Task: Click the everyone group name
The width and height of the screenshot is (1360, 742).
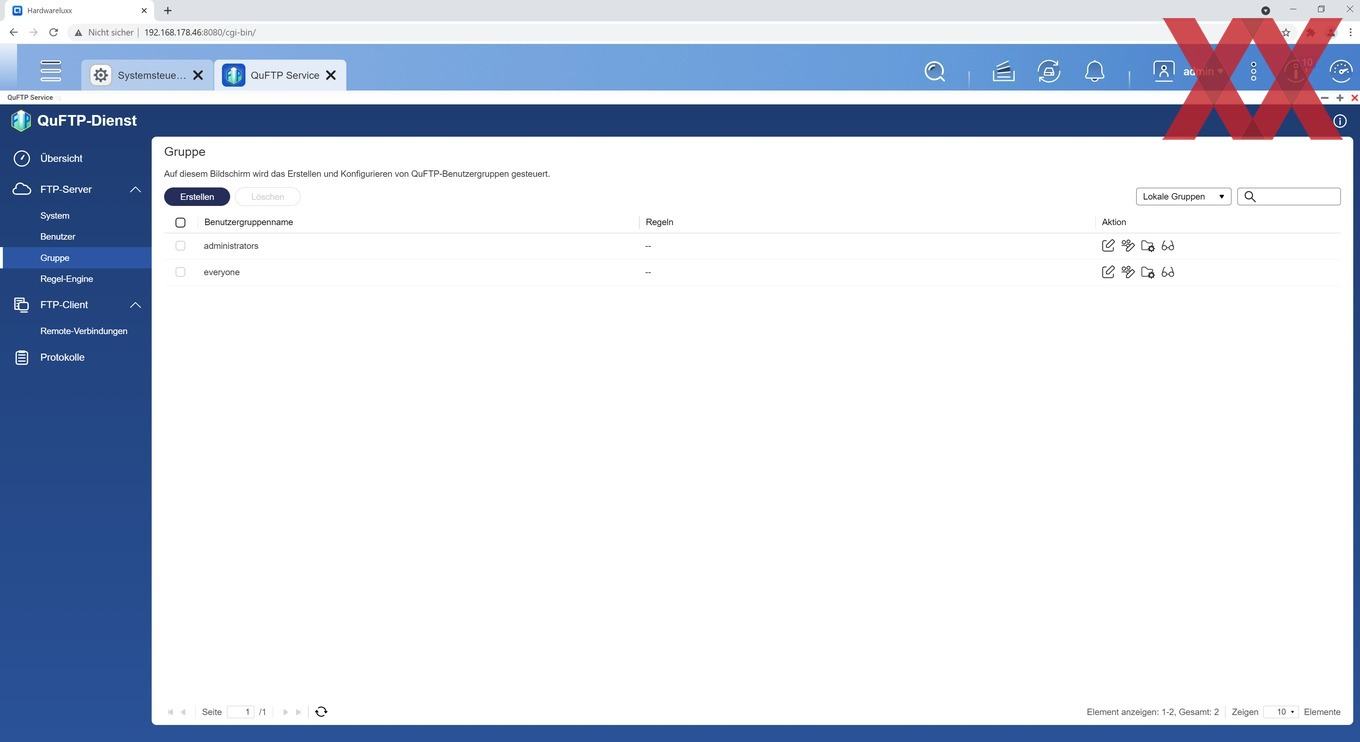Action: (222, 272)
